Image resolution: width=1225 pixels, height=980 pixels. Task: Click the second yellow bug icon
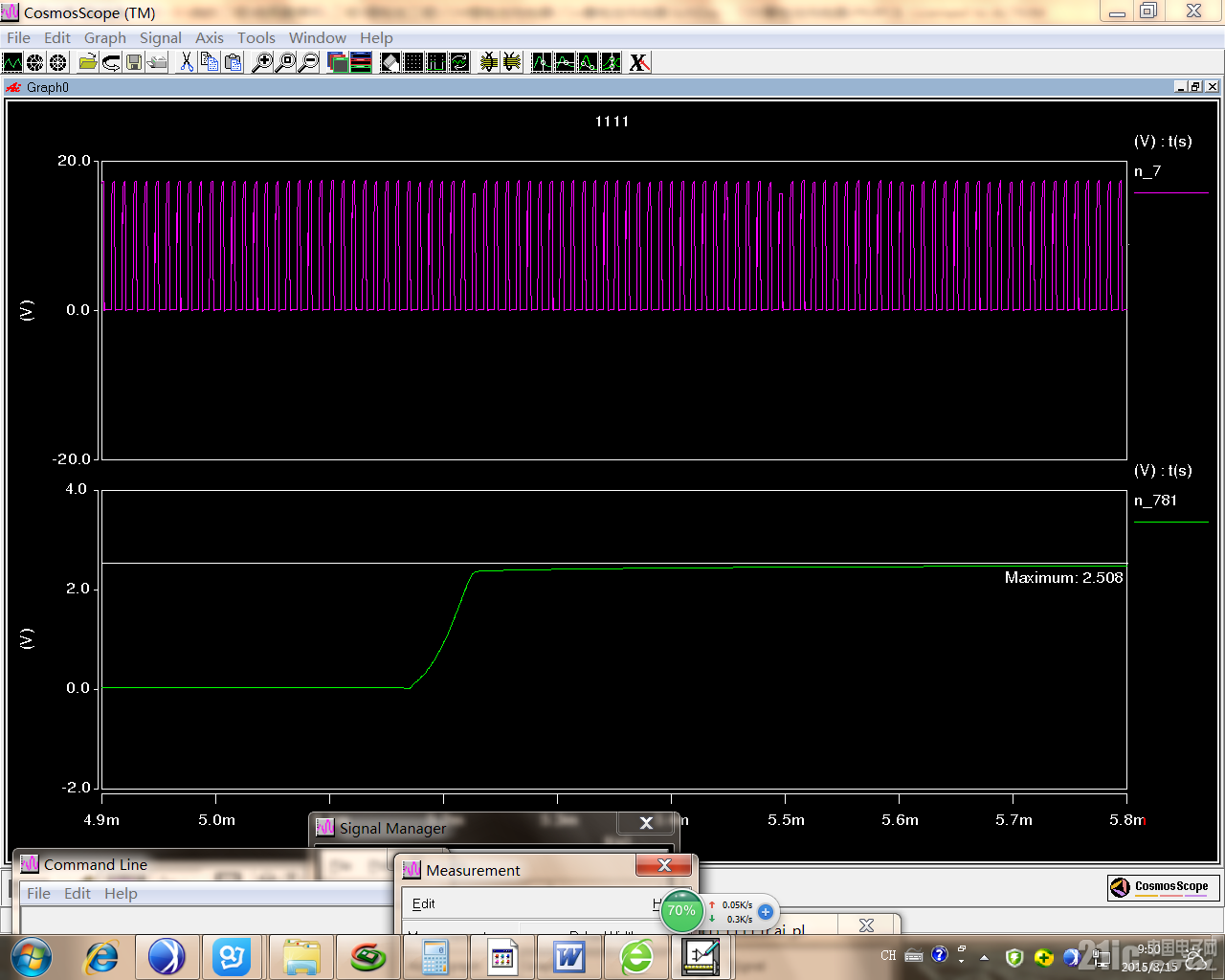coord(512,62)
